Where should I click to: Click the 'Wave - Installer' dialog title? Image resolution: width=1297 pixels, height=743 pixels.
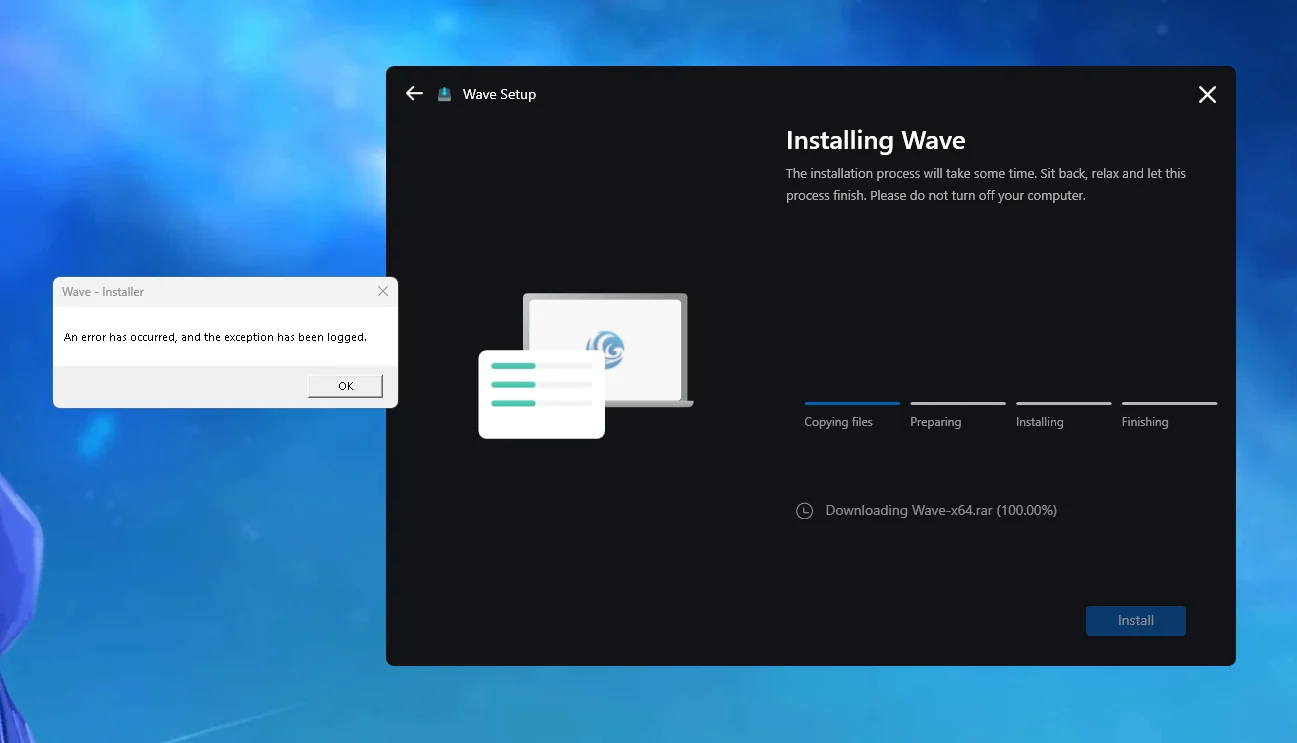[x=103, y=292]
